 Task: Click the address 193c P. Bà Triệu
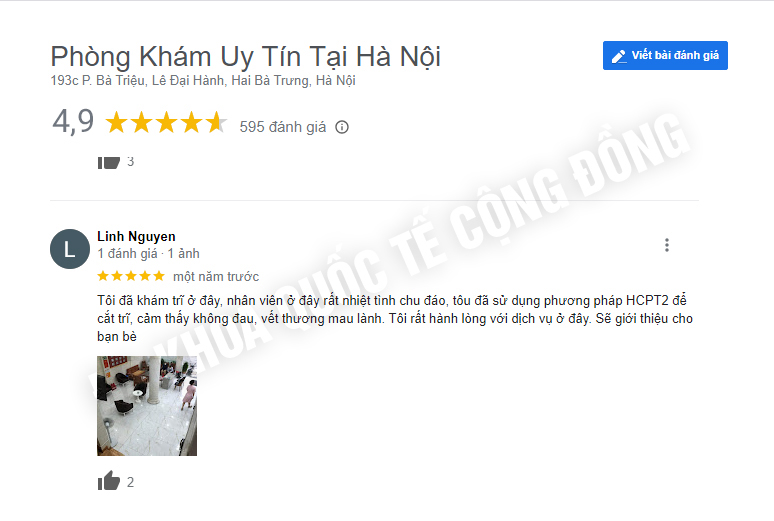(x=203, y=80)
